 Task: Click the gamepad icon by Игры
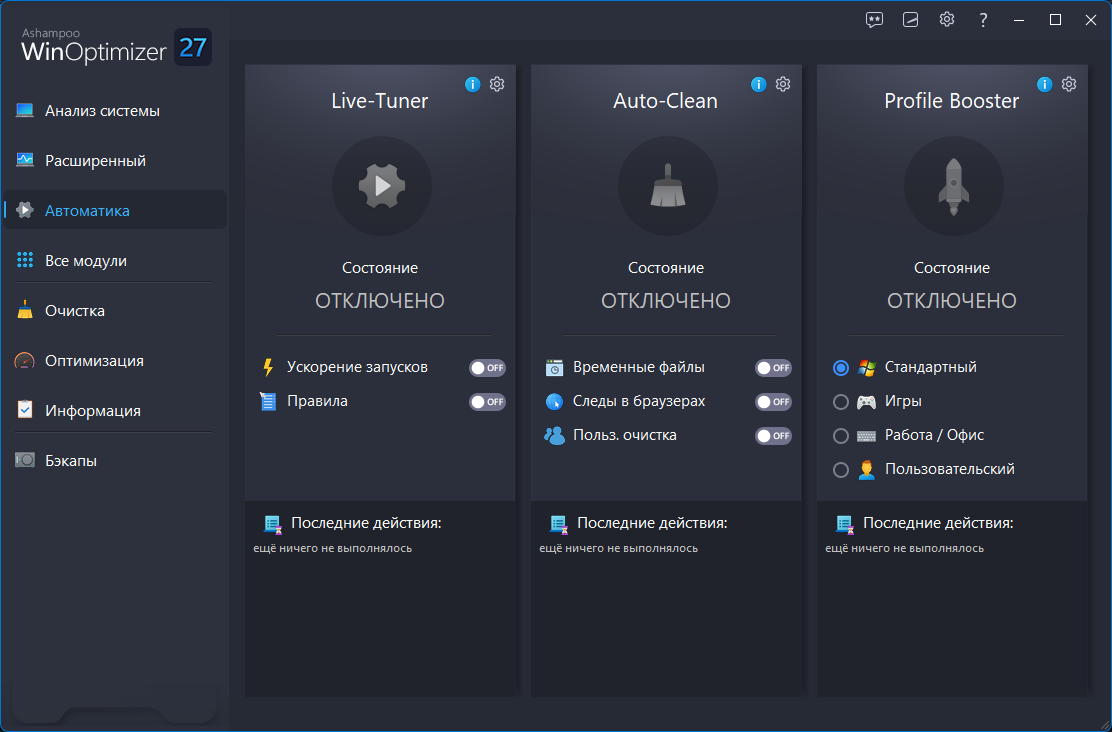point(866,401)
